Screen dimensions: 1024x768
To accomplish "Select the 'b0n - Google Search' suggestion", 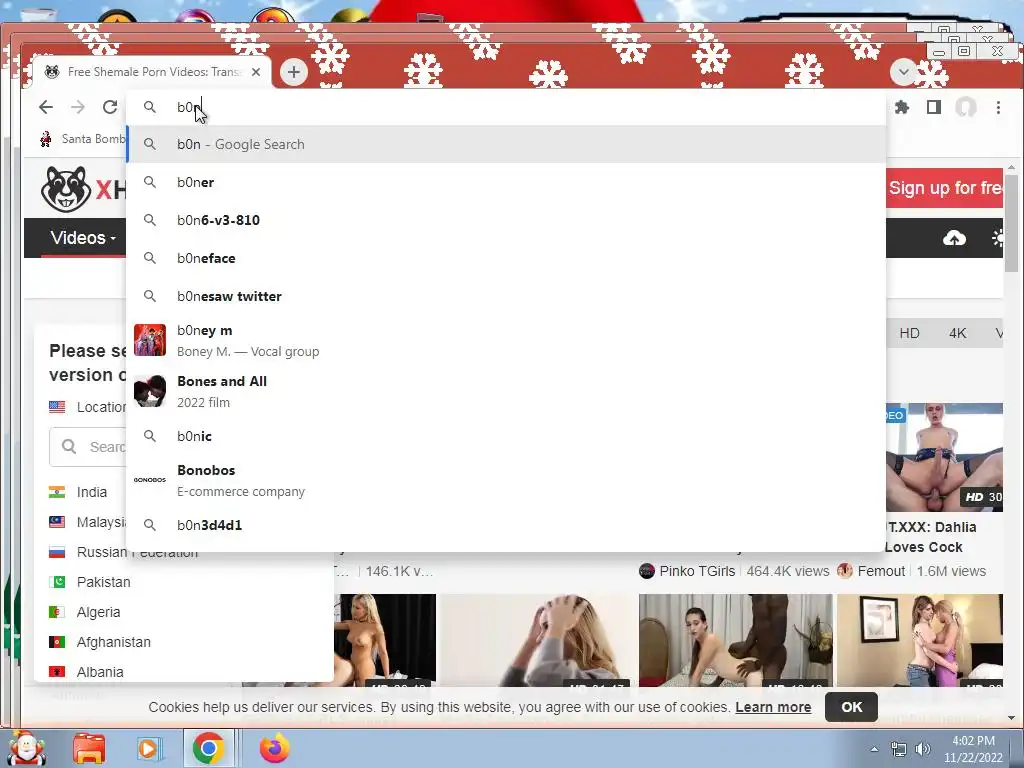I will tap(506, 144).
